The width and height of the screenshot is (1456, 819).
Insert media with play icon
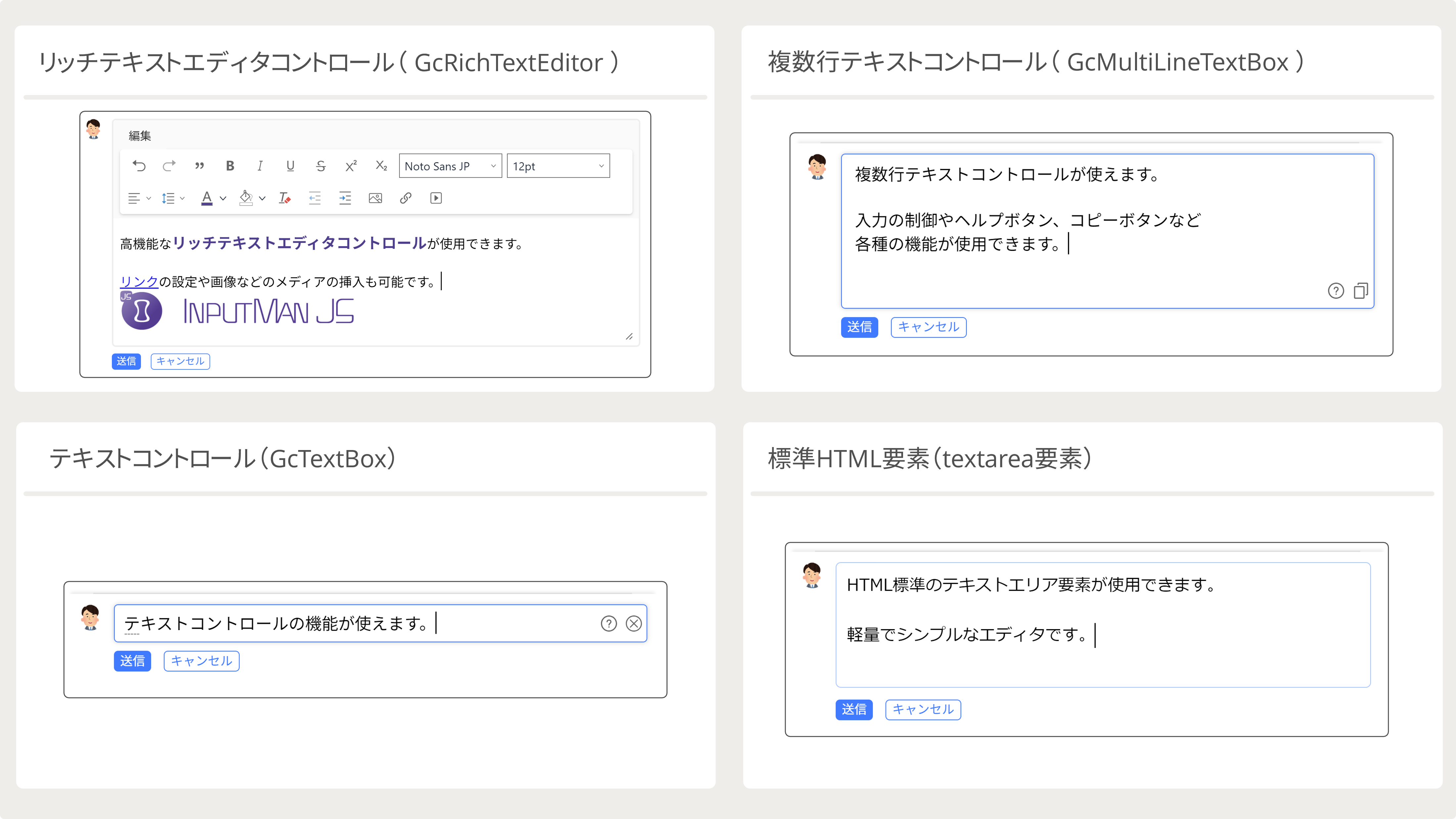[436, 198]
